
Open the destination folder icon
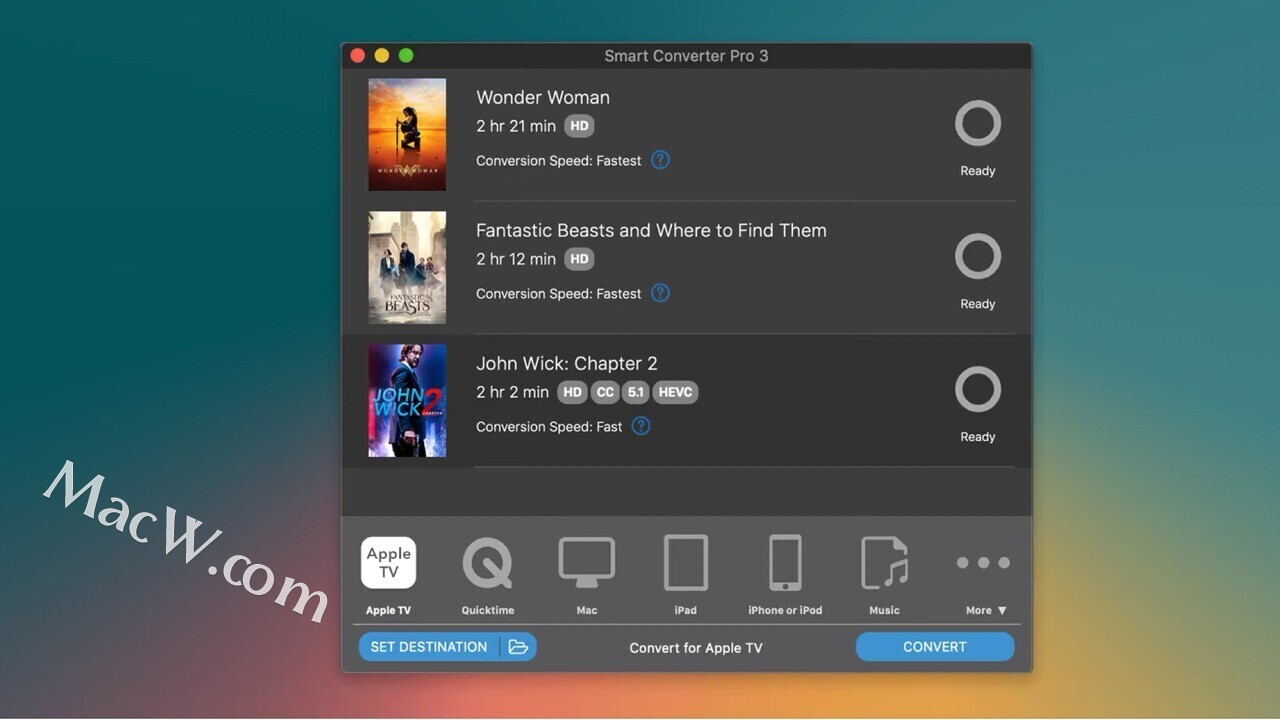point(518,647)
